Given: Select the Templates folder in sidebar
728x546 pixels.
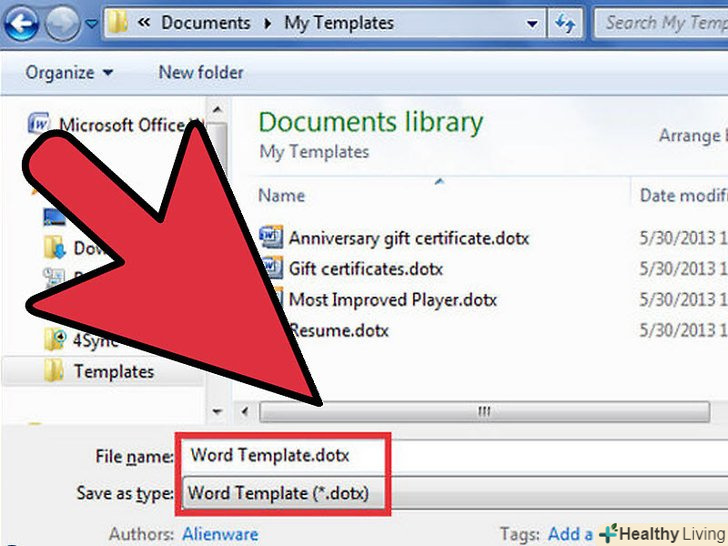Looking at the screenshot, I should click(x=102, y=371).
